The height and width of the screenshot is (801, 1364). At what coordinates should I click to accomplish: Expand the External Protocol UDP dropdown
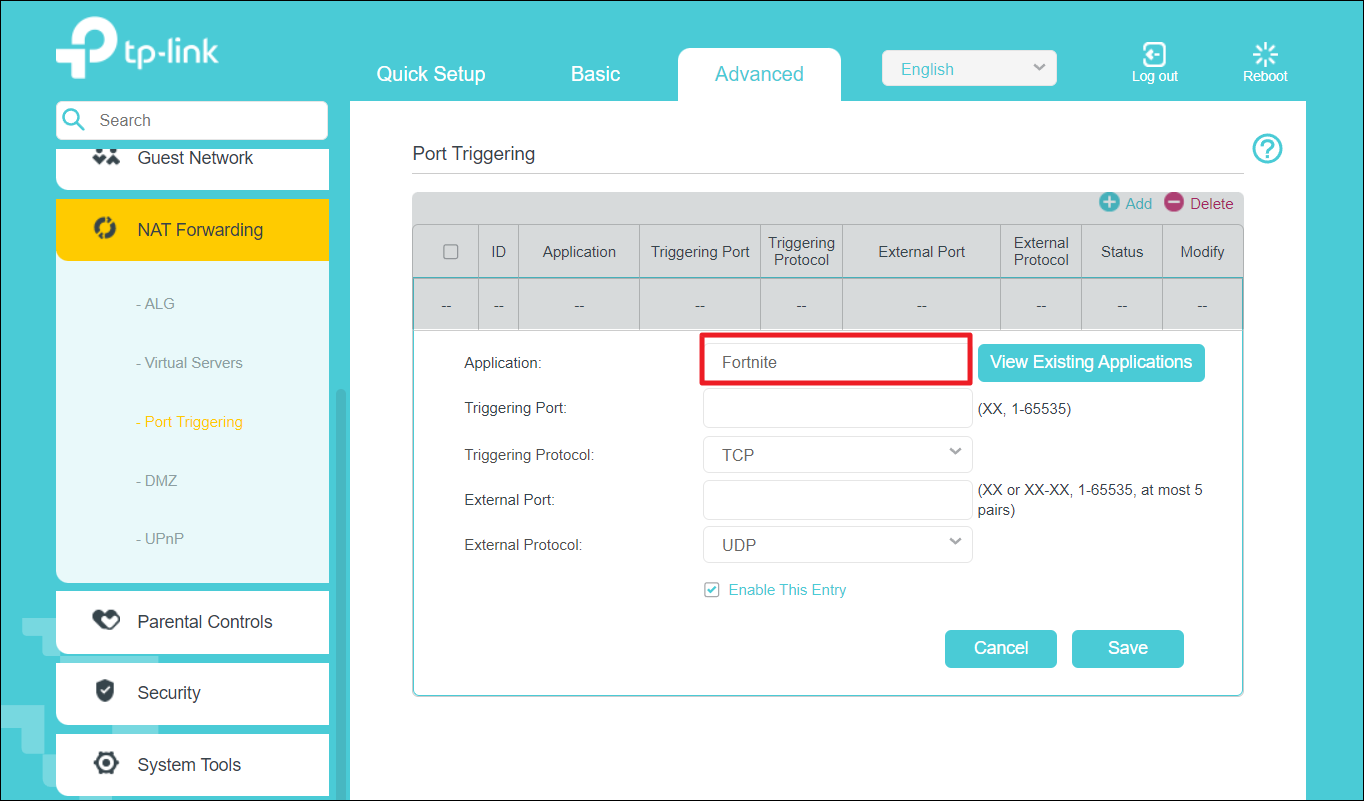pos(837,545)
